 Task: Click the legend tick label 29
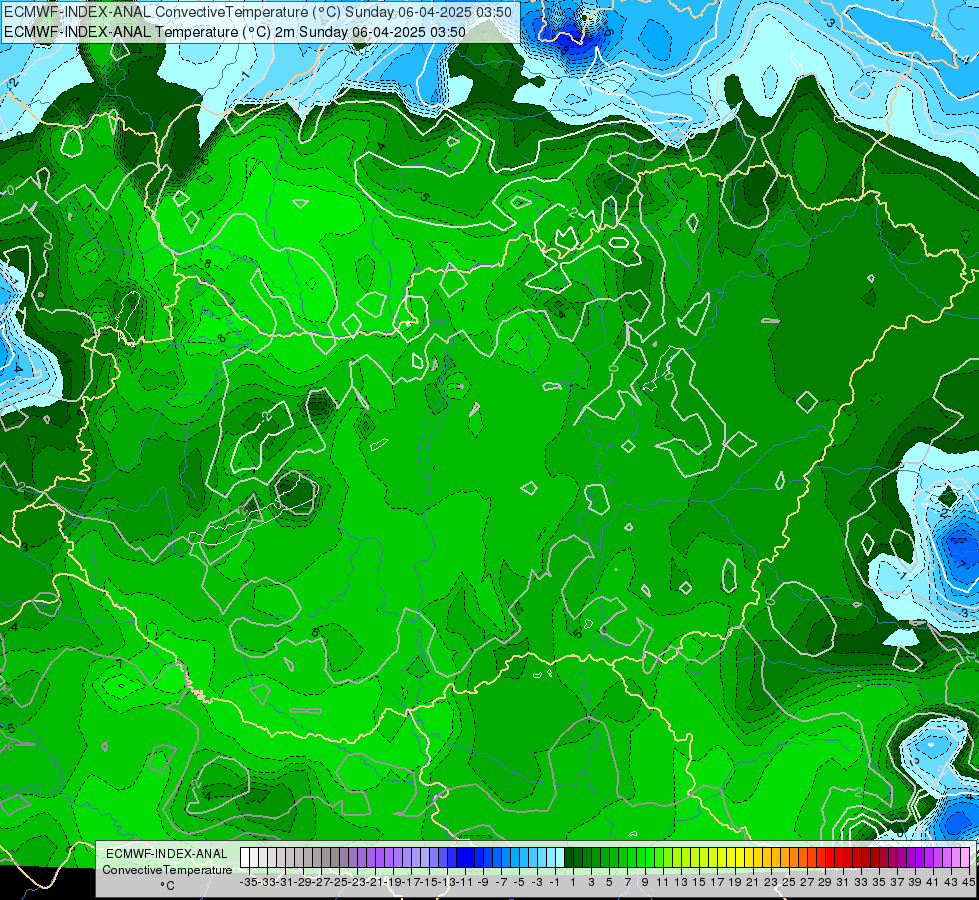[825, 882]
